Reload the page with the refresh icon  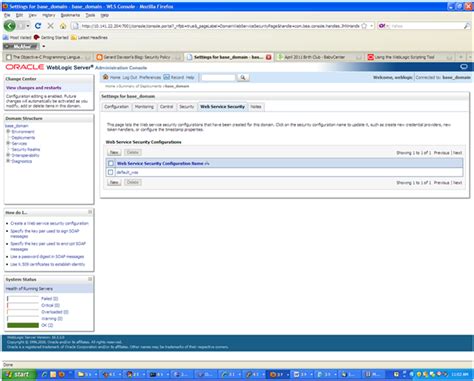pyautogui.click(x=38, y=26)
